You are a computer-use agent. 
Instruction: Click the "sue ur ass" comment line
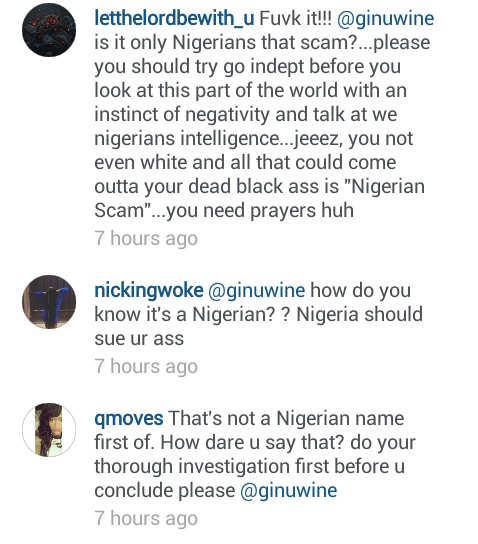[139, 339]
